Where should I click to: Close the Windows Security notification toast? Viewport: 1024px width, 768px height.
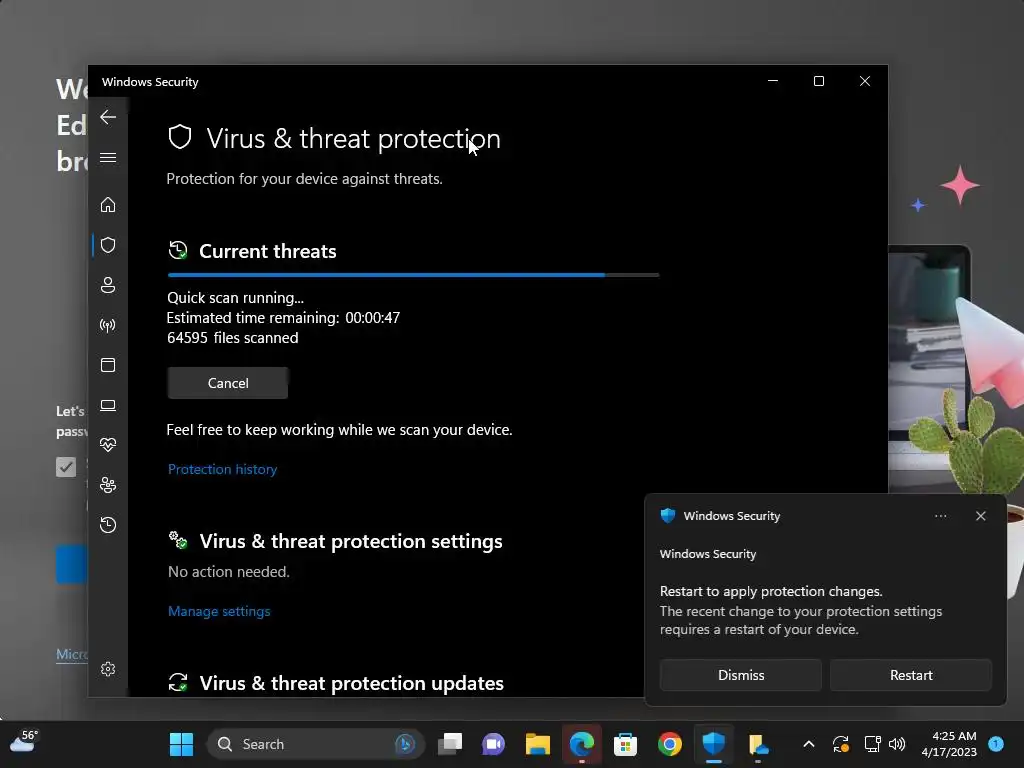(981, 516)
